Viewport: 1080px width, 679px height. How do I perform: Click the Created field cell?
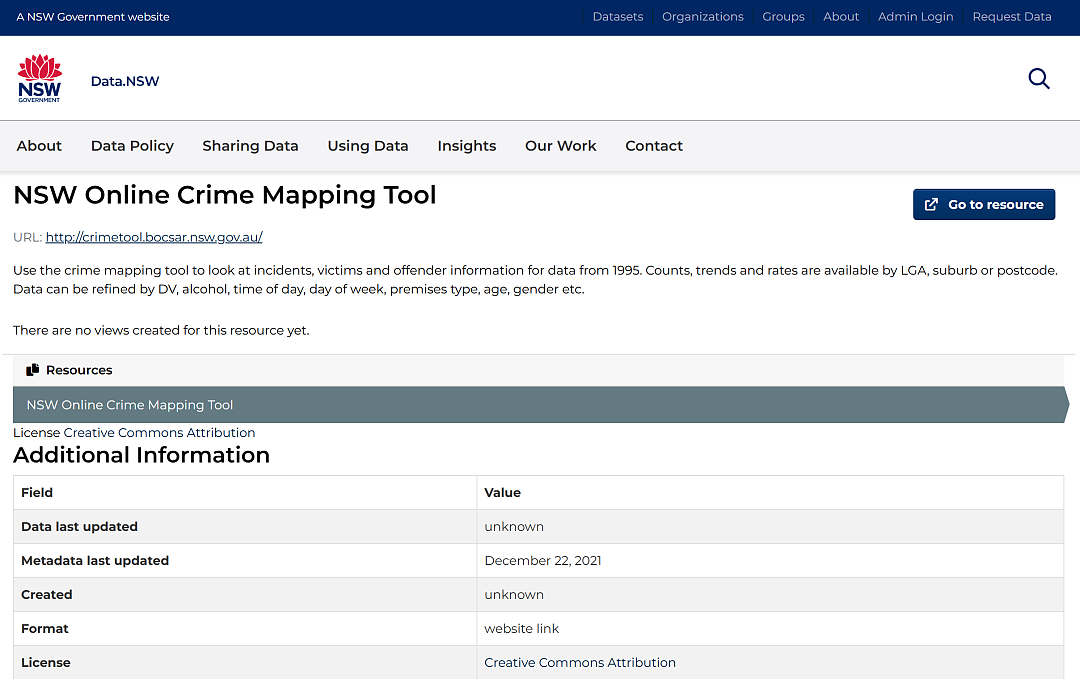[245, 594]
